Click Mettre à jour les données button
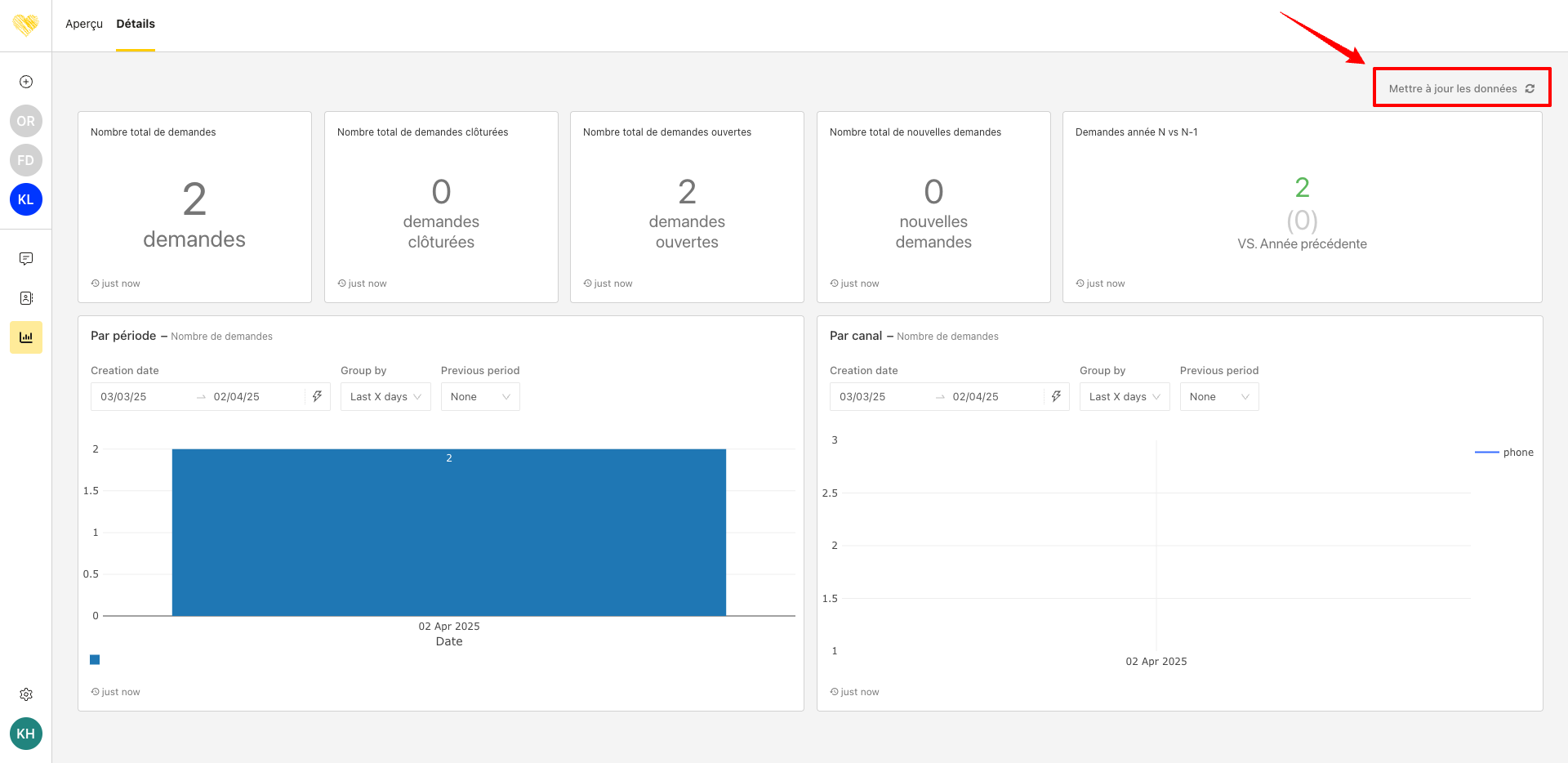Viewport: 1568px width, 763px height. [x=1461, y=88]
